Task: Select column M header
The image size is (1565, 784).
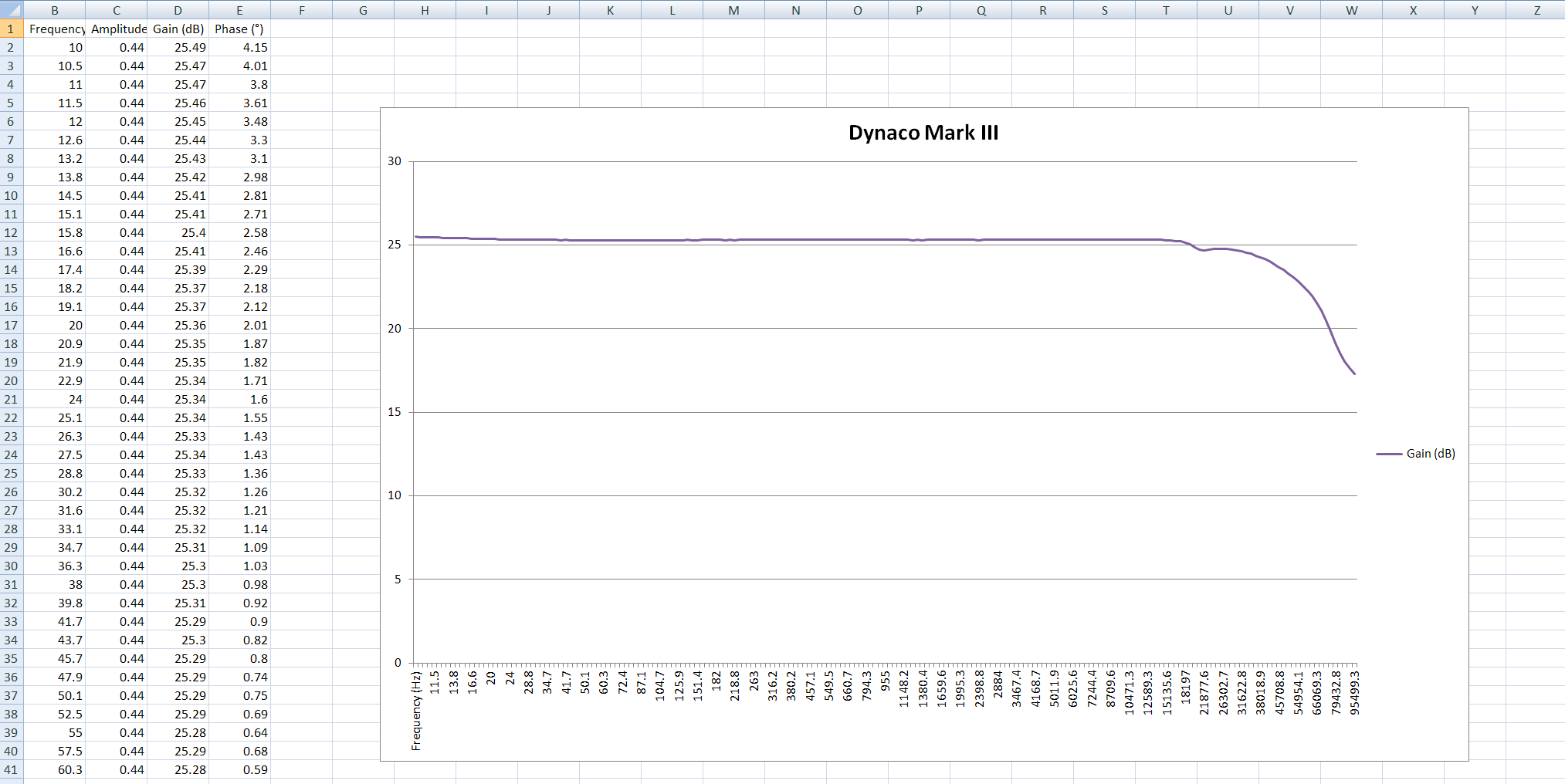Action: coord(734,10)
